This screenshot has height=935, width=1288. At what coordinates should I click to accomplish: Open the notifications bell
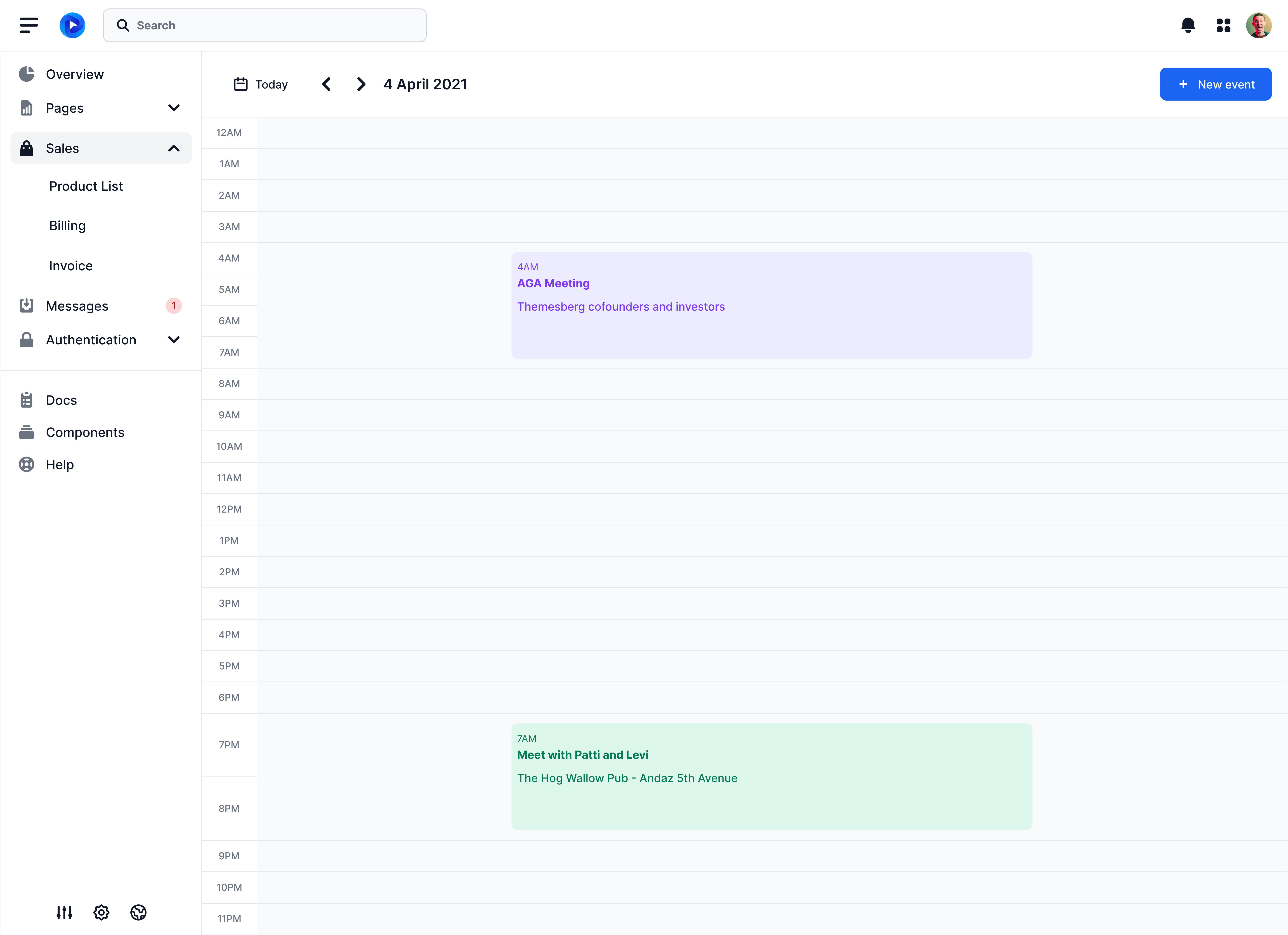tap(1188, 25)
